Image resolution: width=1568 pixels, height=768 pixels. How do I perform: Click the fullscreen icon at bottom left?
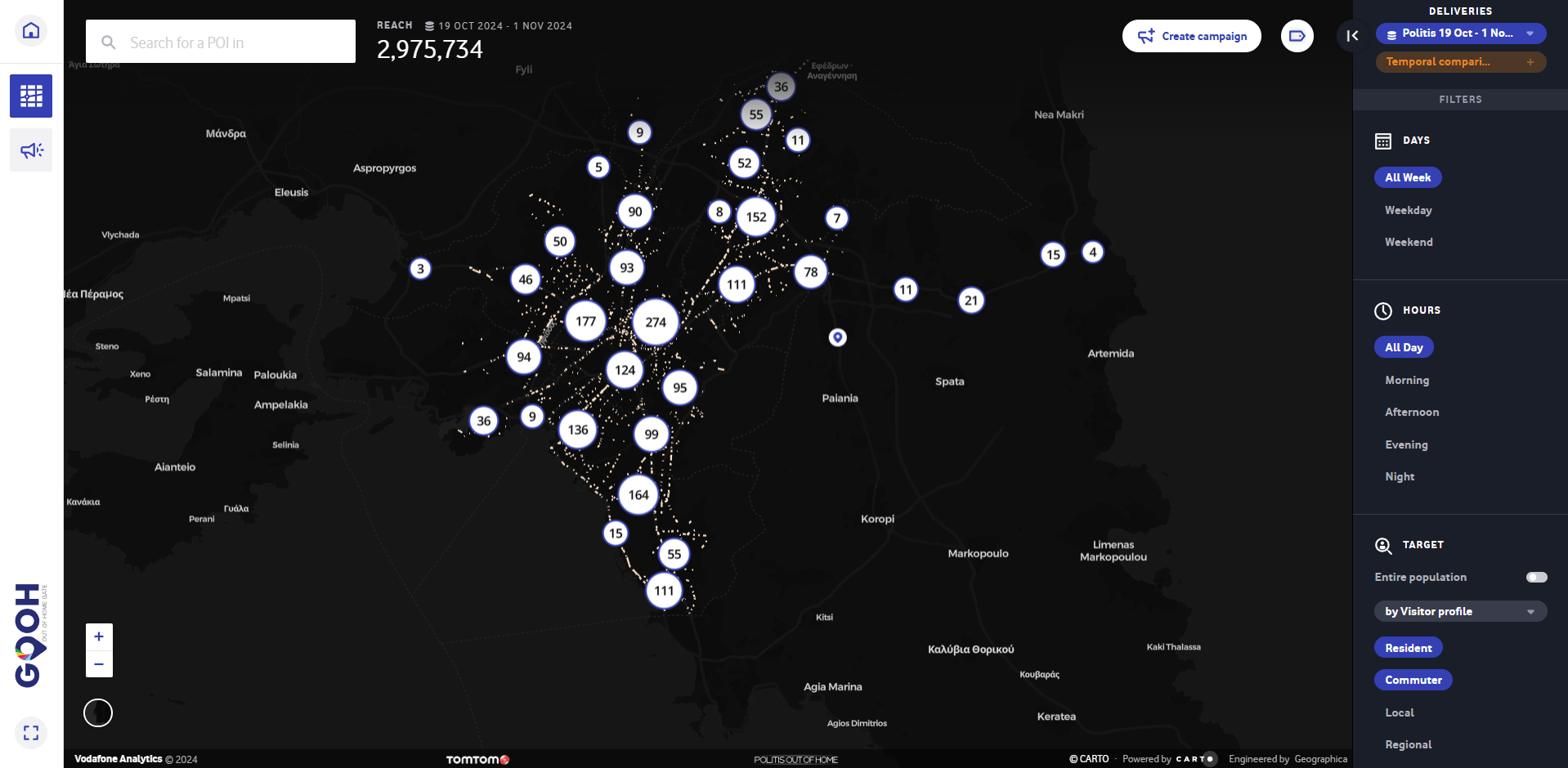pos(31,733)
